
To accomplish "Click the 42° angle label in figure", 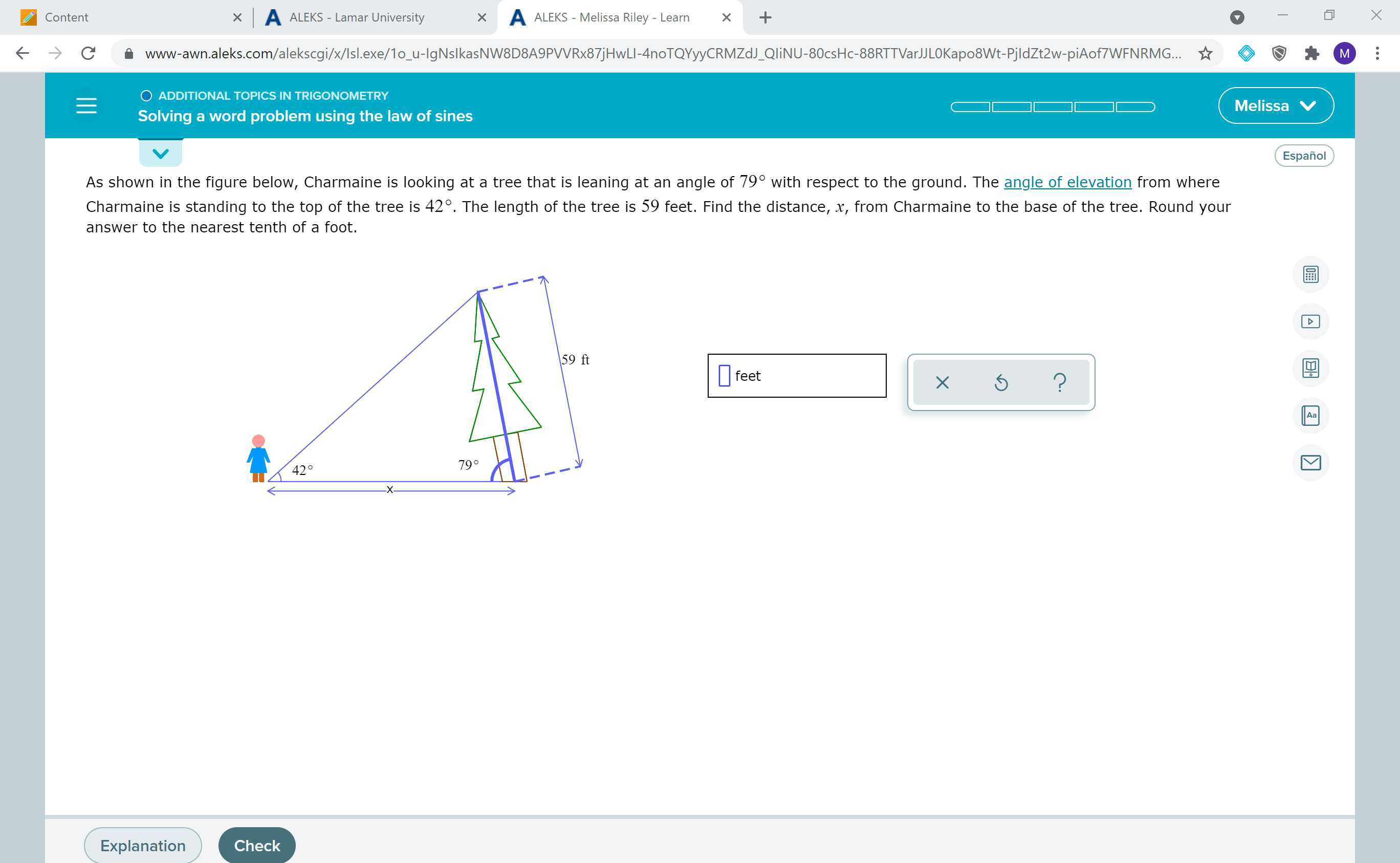I will click(302, 470).
